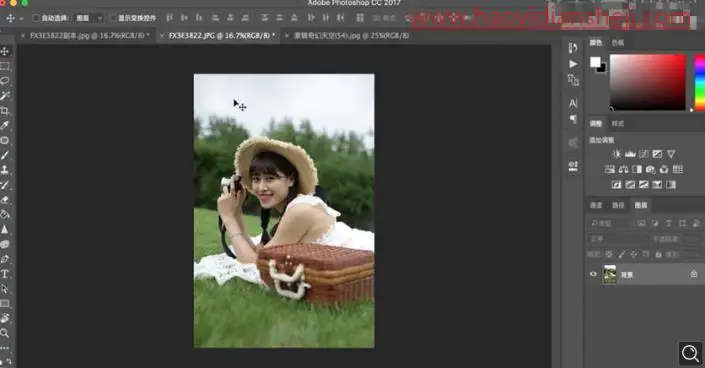
Task: Open the collapsed Character panel (A icon)
Action: (x=573, y=103)
